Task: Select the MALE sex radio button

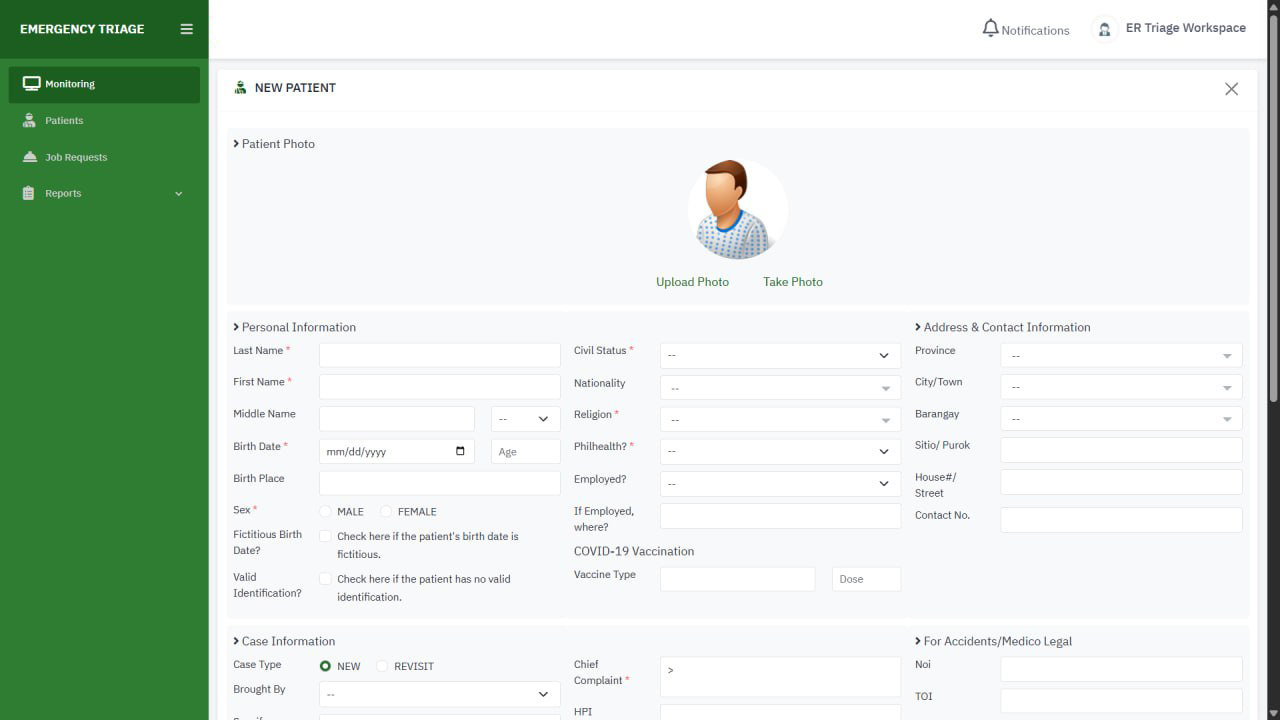Action: coord(325,512)
